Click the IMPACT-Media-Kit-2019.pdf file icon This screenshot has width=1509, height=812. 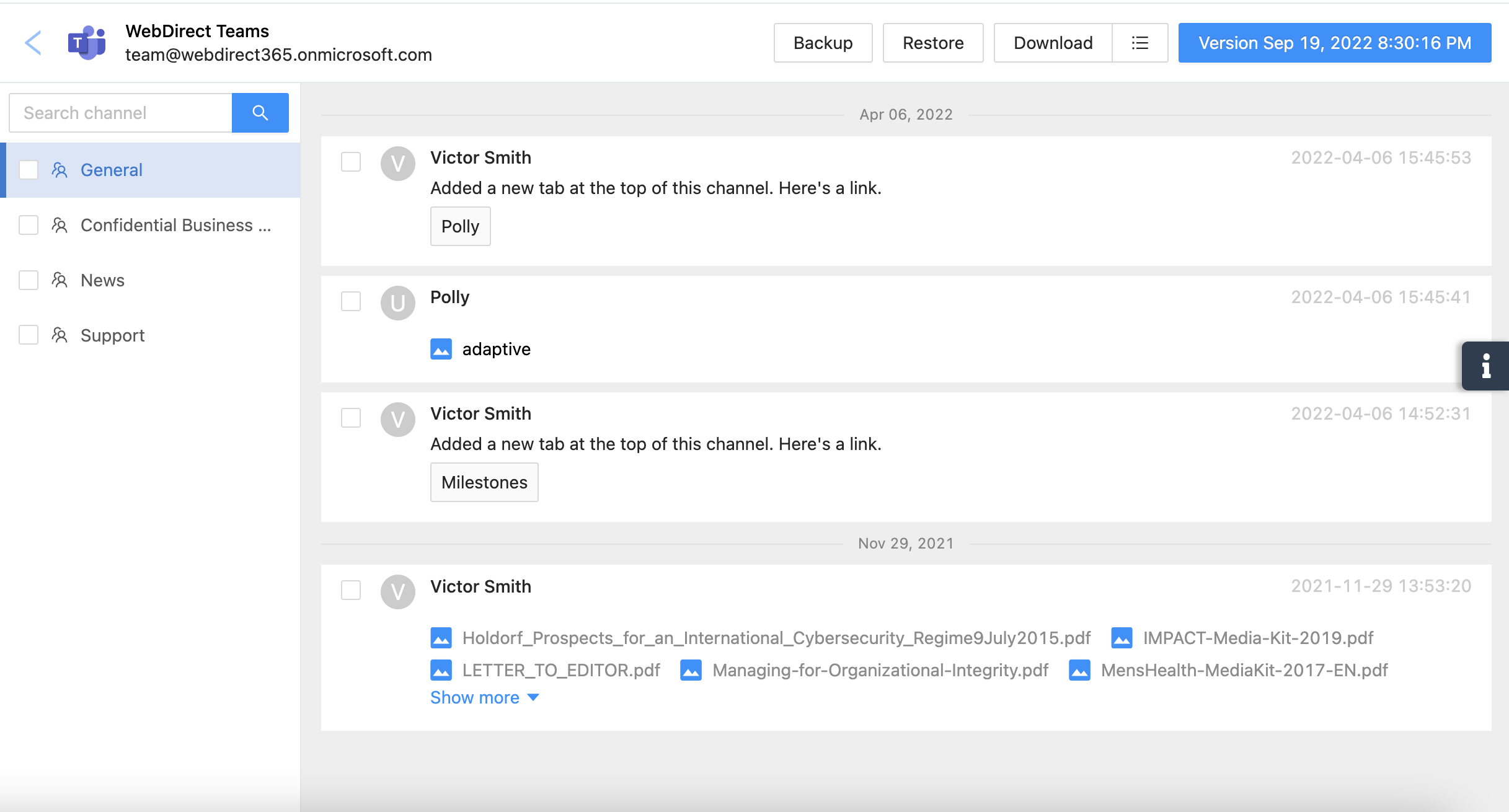[1122, 638]
